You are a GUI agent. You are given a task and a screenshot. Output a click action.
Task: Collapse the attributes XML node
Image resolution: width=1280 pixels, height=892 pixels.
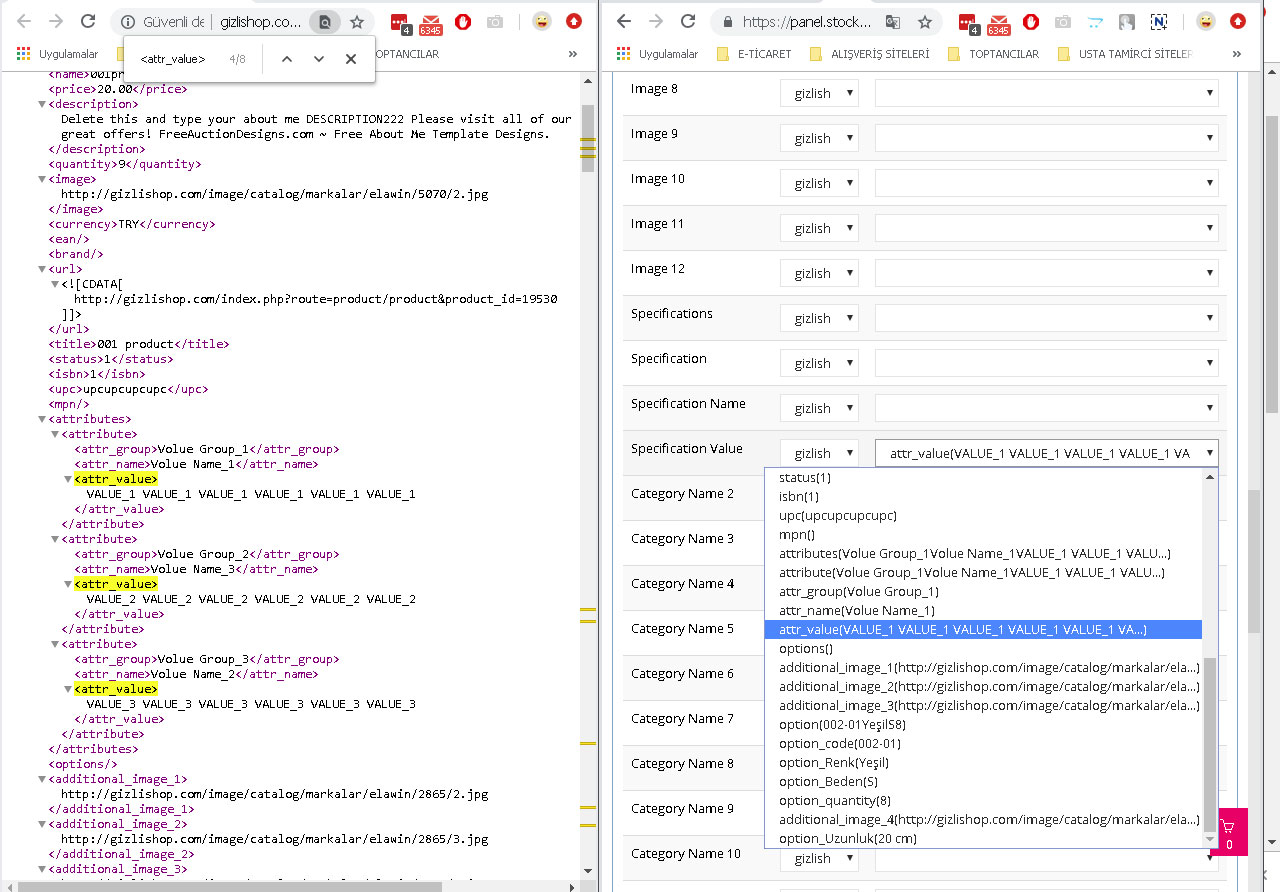[x=42, y=419]
